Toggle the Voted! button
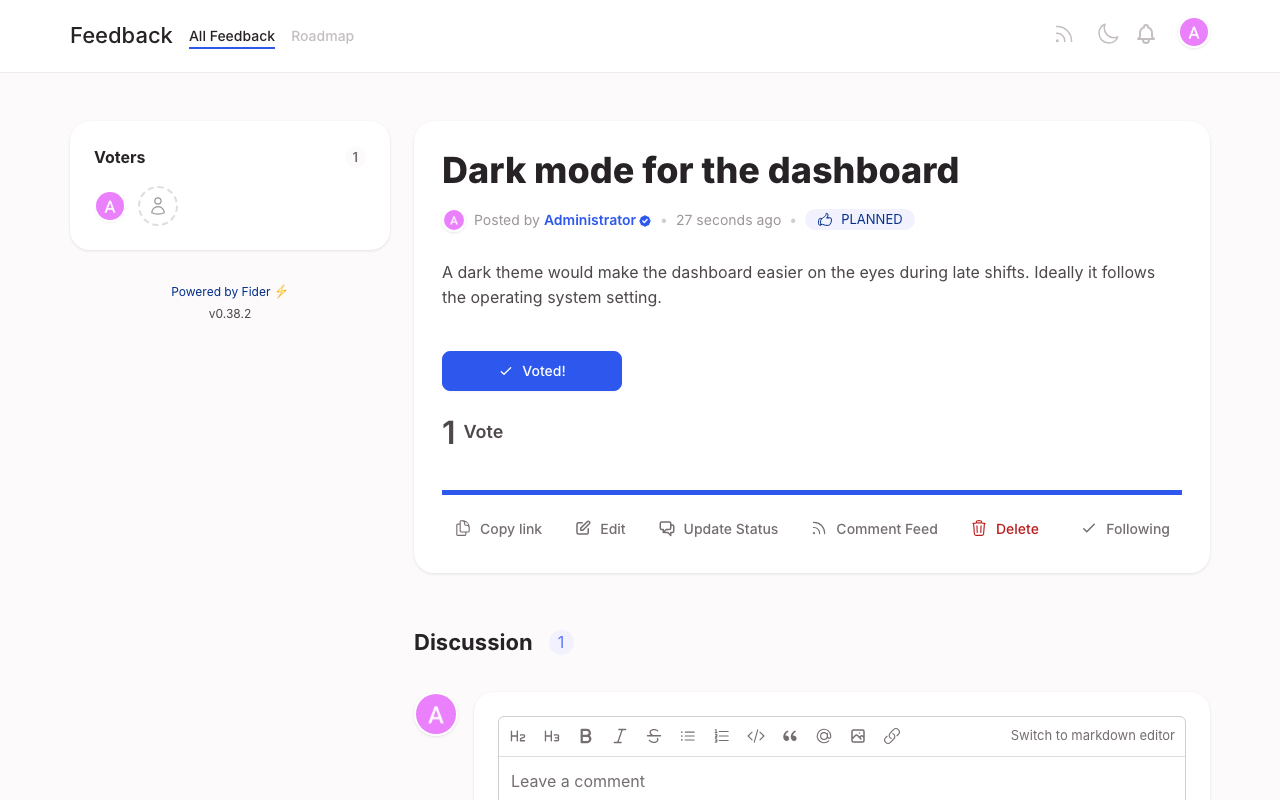This screenshot has height=800, width=1280. (532, 371)
